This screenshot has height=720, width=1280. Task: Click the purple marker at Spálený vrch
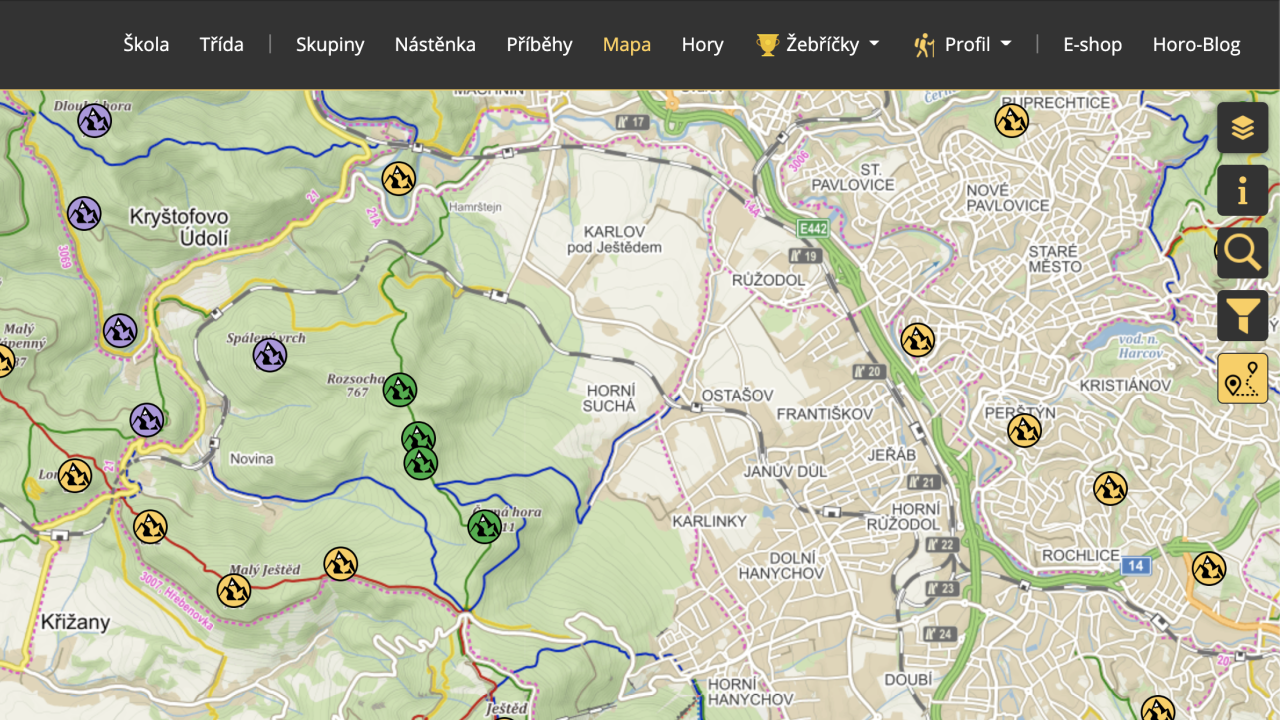pyautogui.click(x=270, y=355)
